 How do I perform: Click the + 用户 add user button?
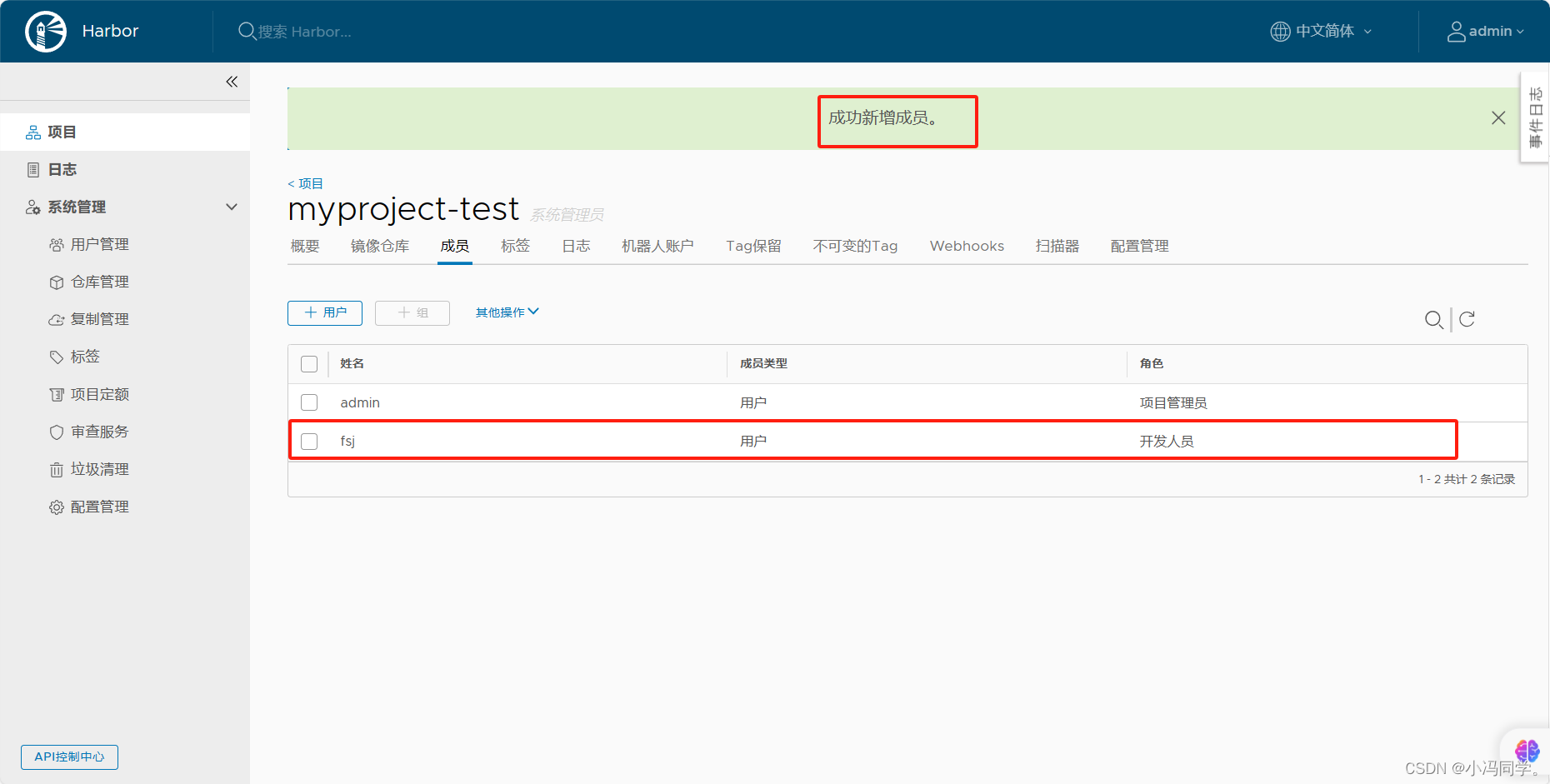pyautogui.click(x=325, y=313)
